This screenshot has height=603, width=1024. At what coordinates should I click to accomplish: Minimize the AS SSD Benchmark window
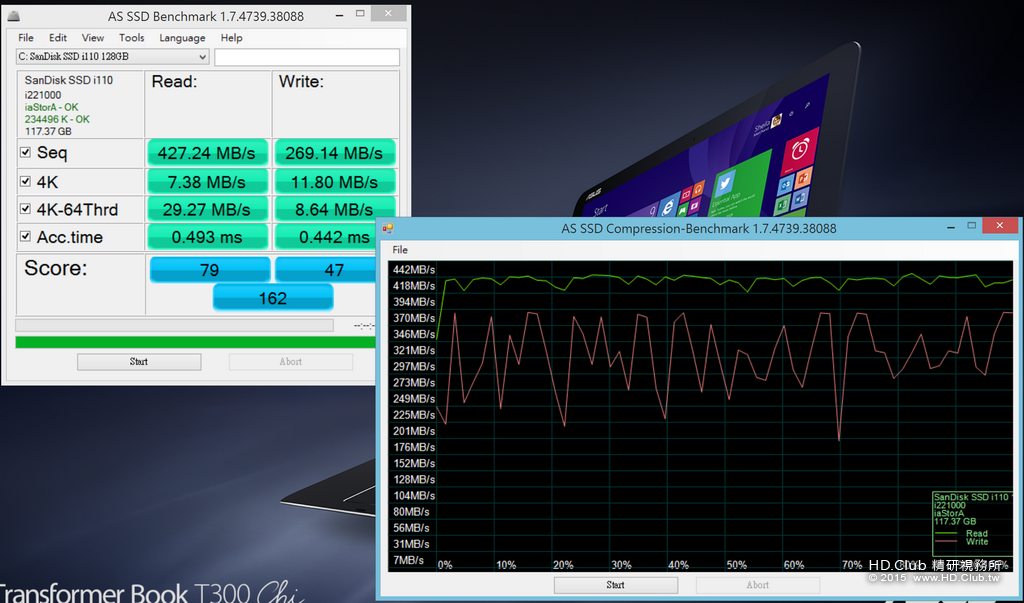pyautogui.click(x=340, y=14)
